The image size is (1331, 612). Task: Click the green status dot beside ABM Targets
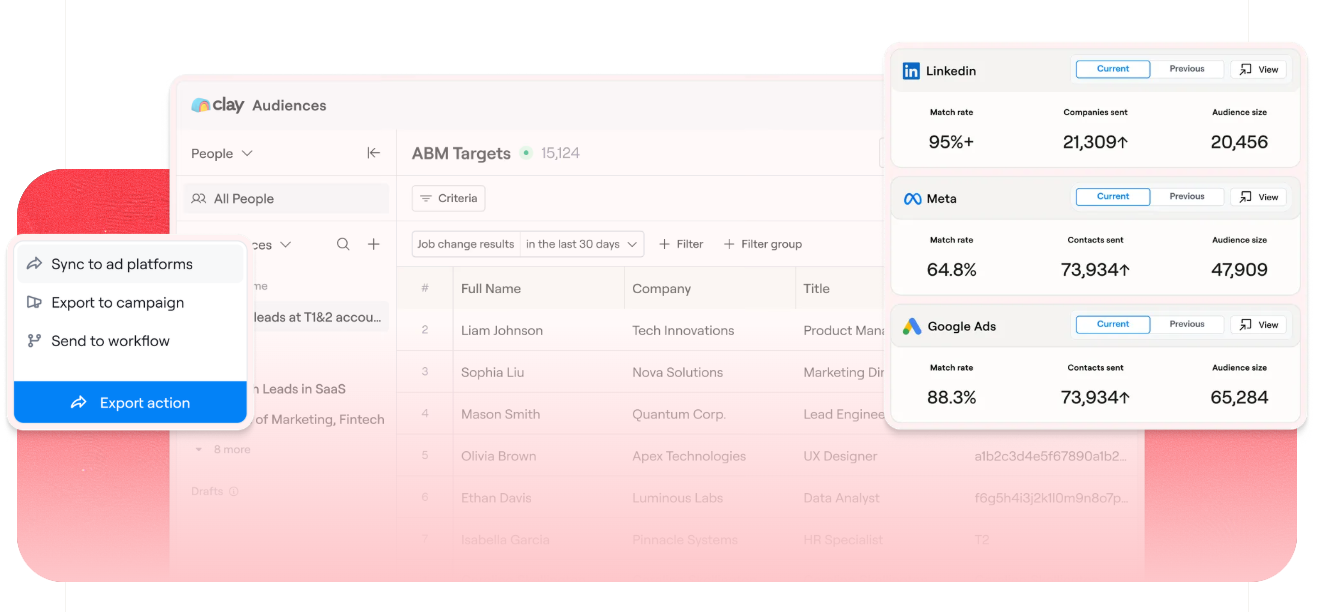click(x=526, y=153)
